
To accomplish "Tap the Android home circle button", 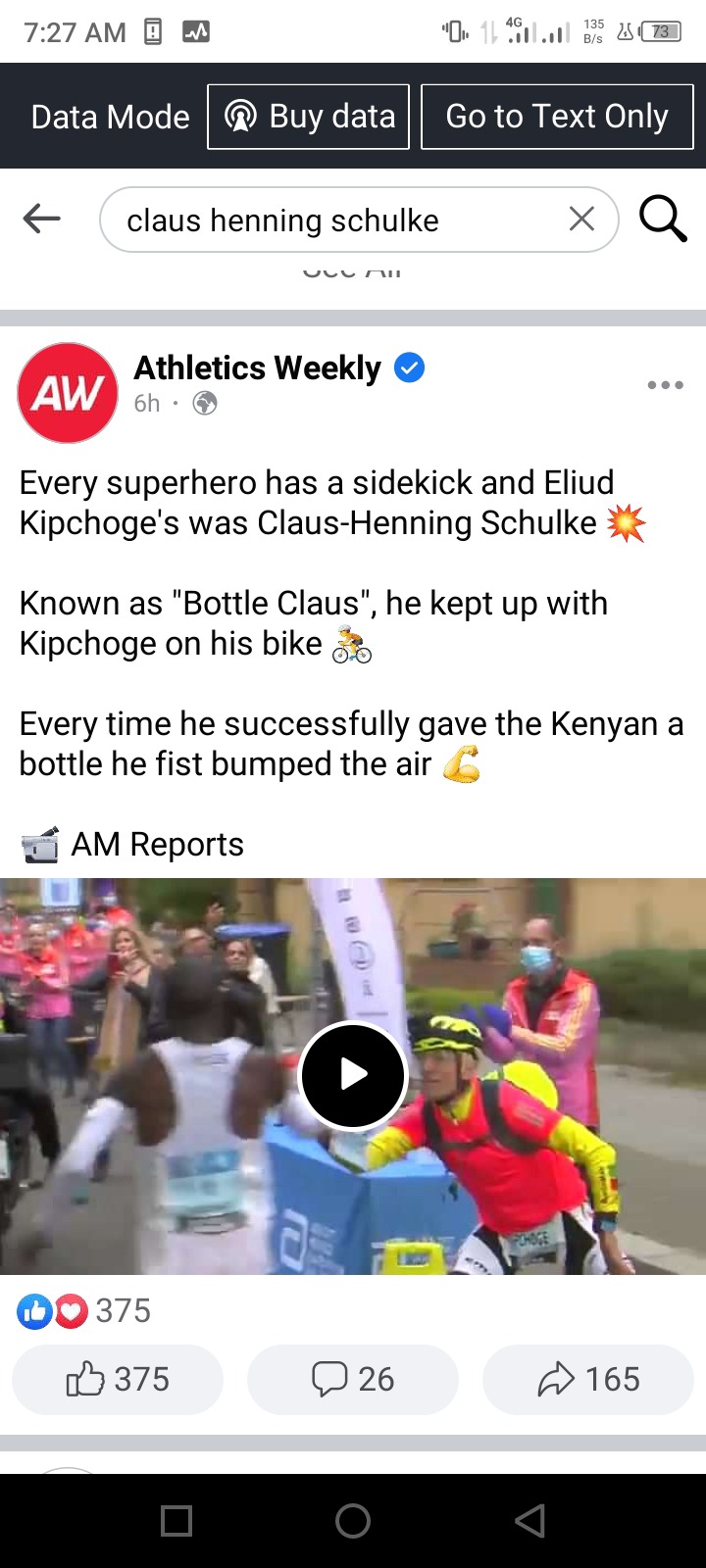I will pyautogui.click(x=353, y=1521).
